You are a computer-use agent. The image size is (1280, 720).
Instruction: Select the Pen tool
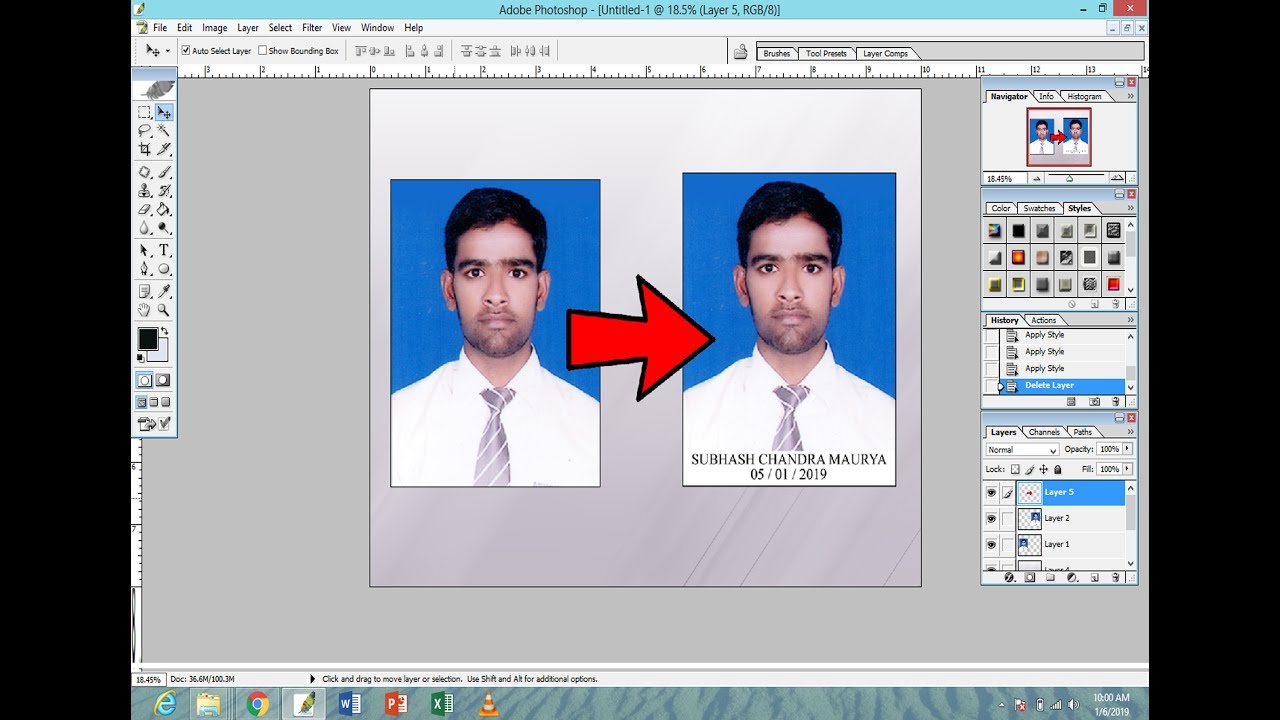tap(145, 269)
